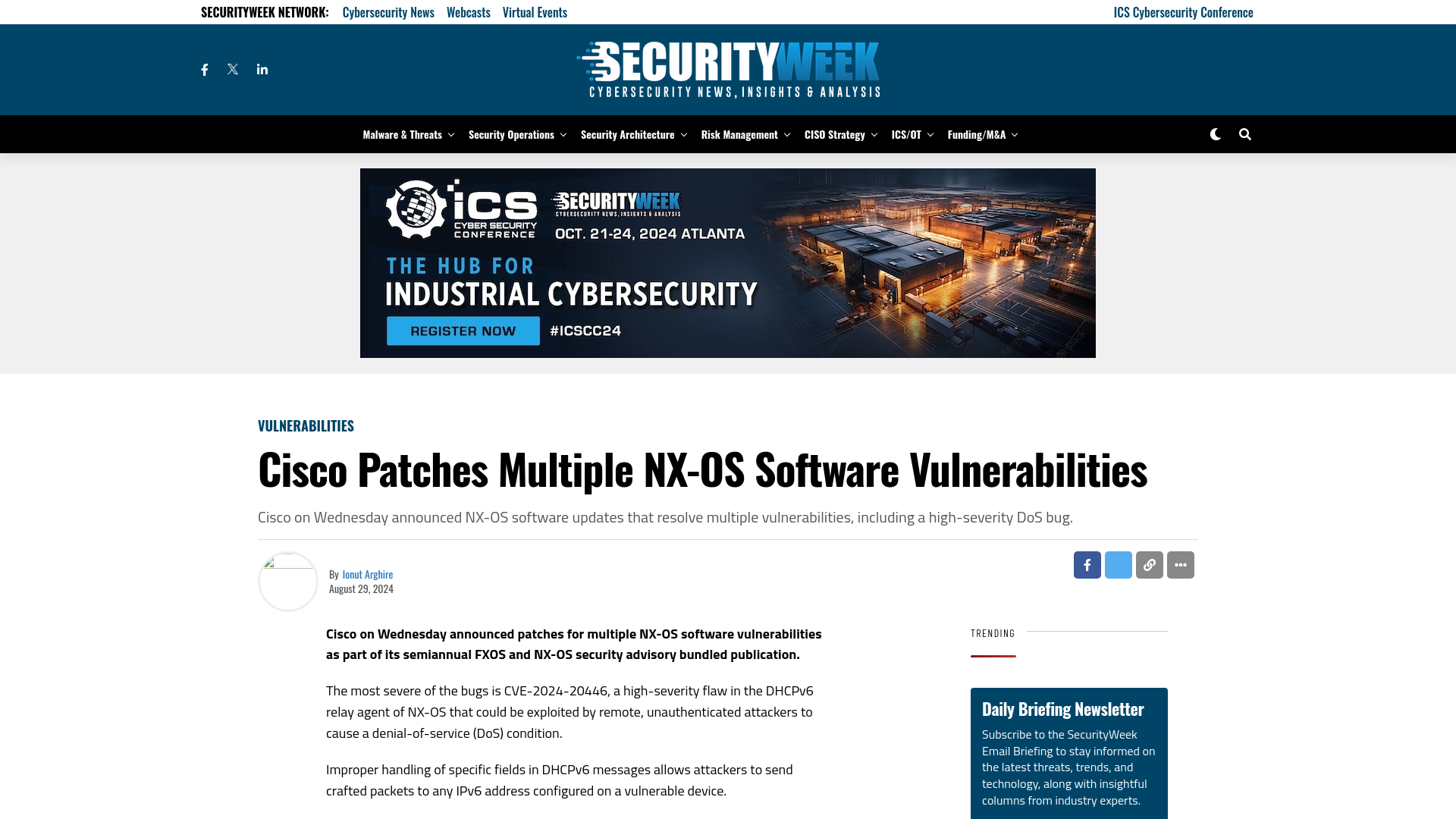Click the ICS Cybersecurity Conference link
Image resolution: width=1456 pixels, height=819 pixels.
click(x=1183, y=11)
